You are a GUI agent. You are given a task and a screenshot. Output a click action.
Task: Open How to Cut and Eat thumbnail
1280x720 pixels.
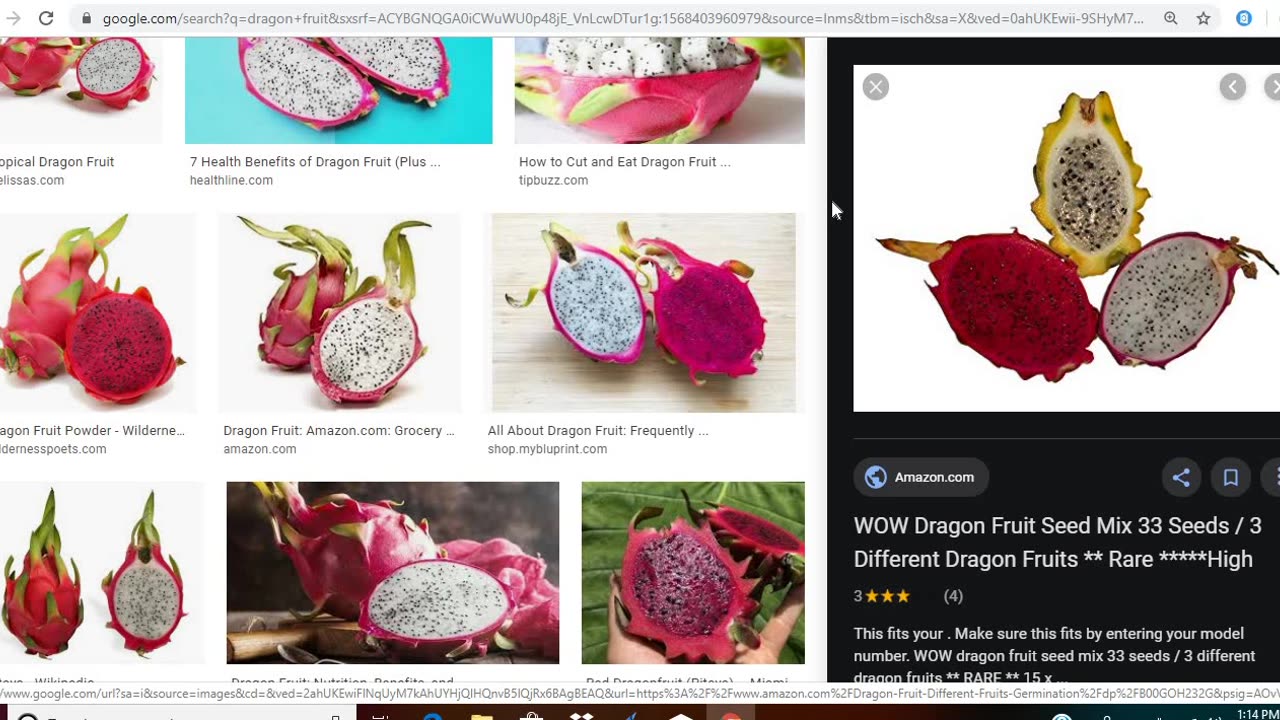pyautogui.click(x=659, y=91)
